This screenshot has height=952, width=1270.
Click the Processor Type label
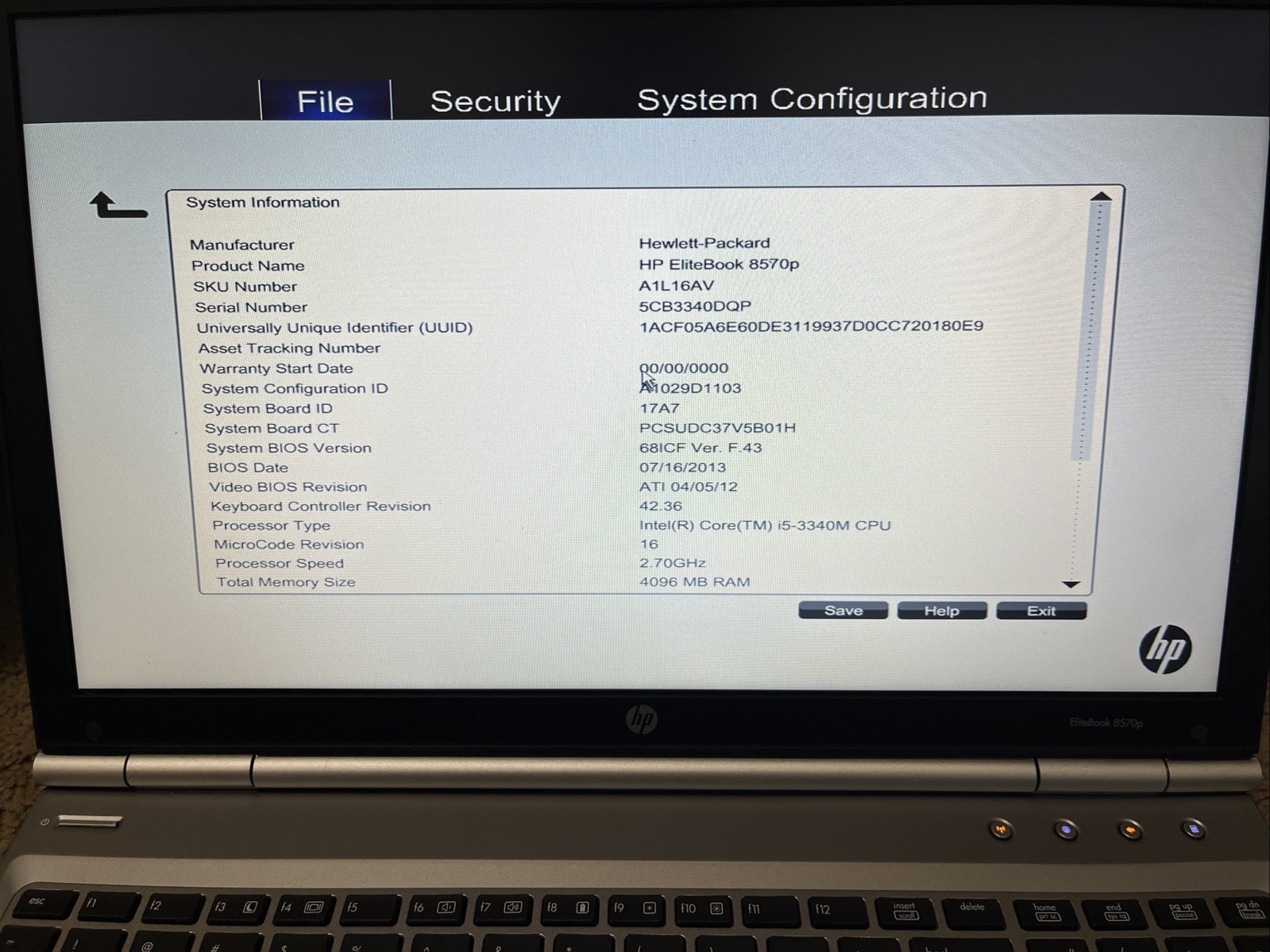click(271, 526)
